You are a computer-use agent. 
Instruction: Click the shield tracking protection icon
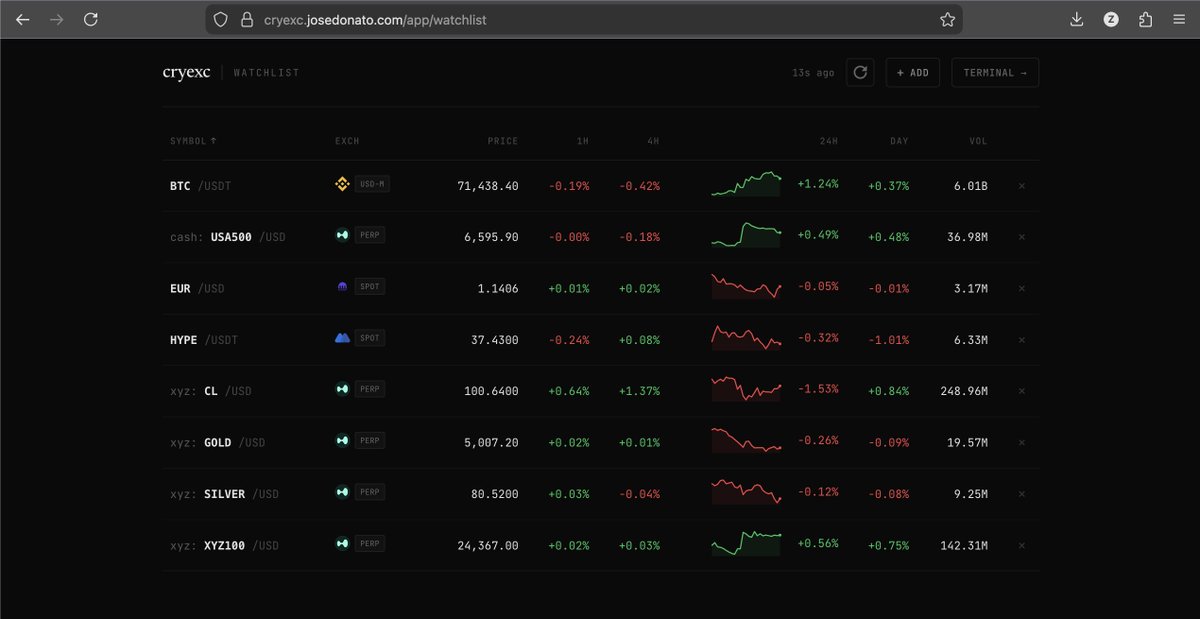coord(220,19)
